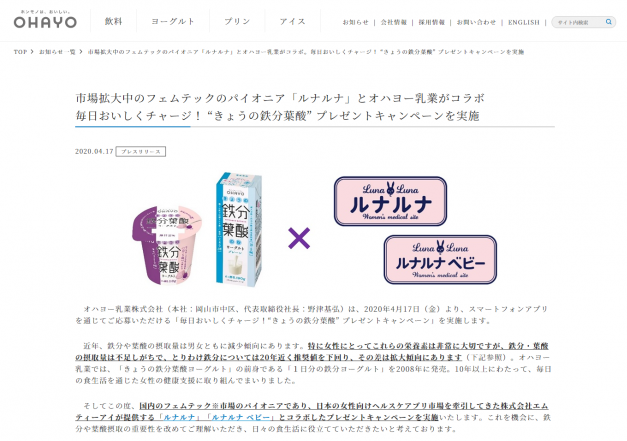Go to お知らせ in the header
This screenshot has width=627, height=441.
(x=355, y=22)
